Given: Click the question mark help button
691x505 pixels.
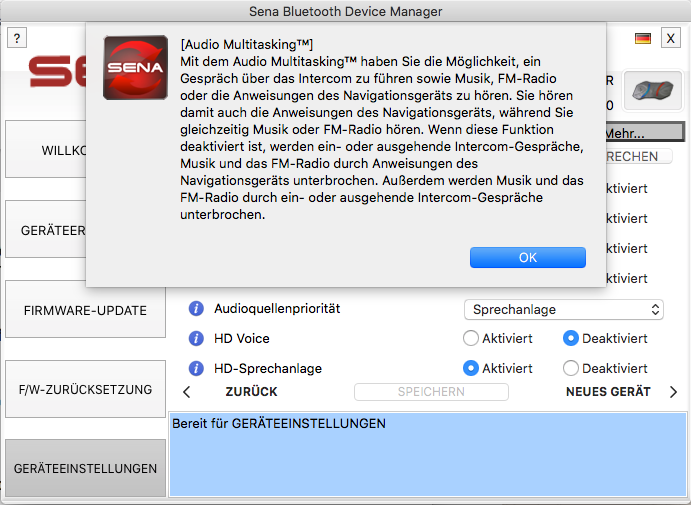Looking at the screenshot, I should pyautogui.click(x=17, y=38).
